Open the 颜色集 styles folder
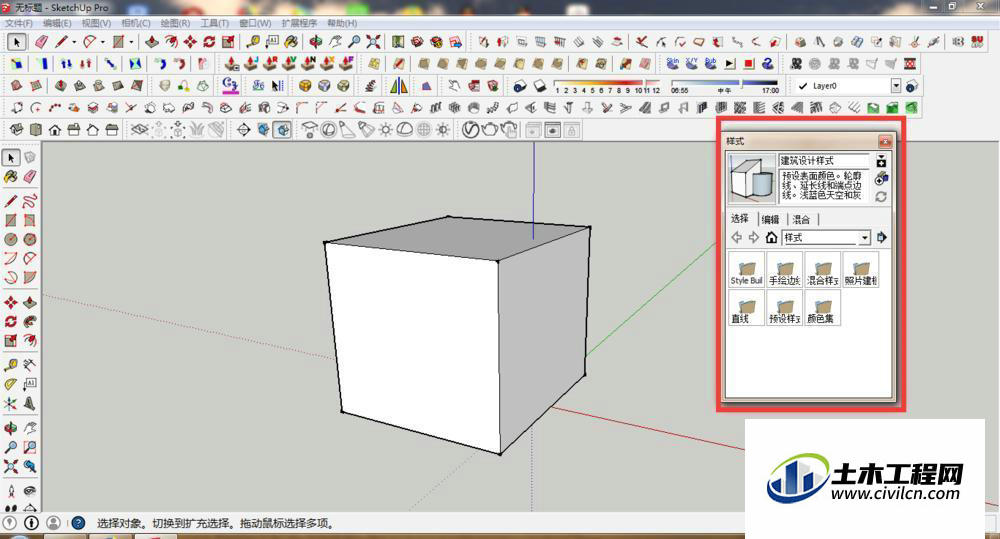This screenshot has height=539, width=1000. coord(823,307)
